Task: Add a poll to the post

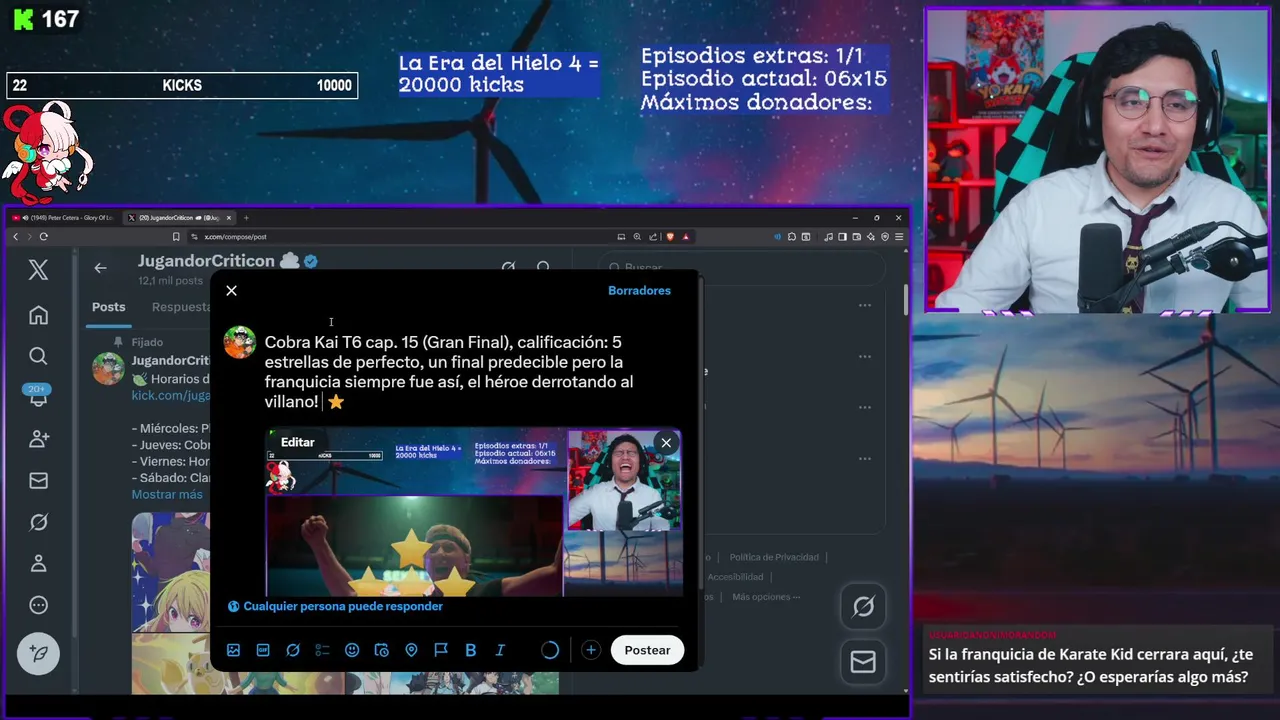Action: tap(322, 650)
